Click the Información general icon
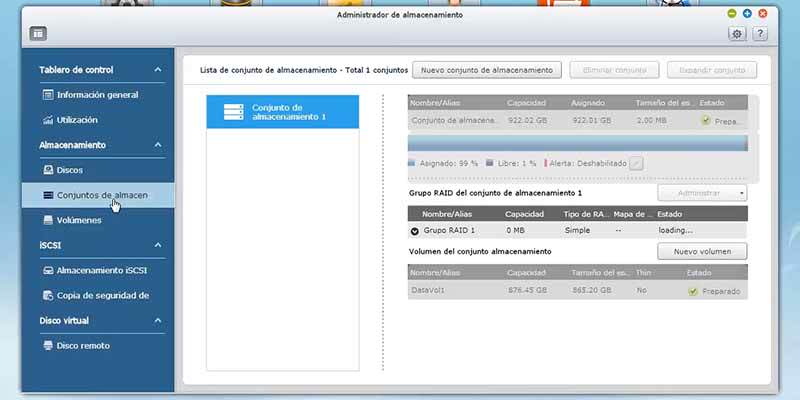This screenshot has width=800, height=400. click(48, 95)
